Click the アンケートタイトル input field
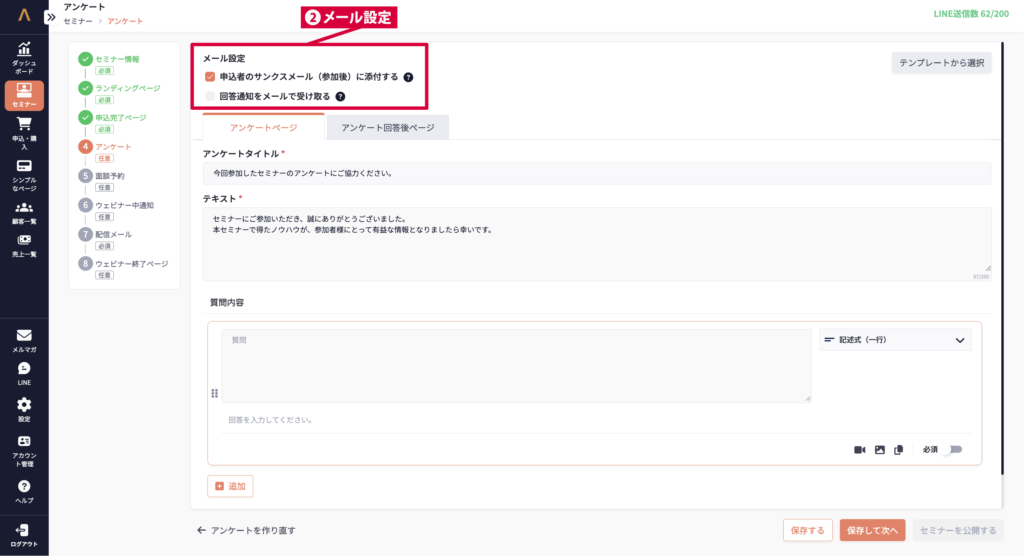The height and width of the screenshot is (556, 1024). tap(596, 173)
